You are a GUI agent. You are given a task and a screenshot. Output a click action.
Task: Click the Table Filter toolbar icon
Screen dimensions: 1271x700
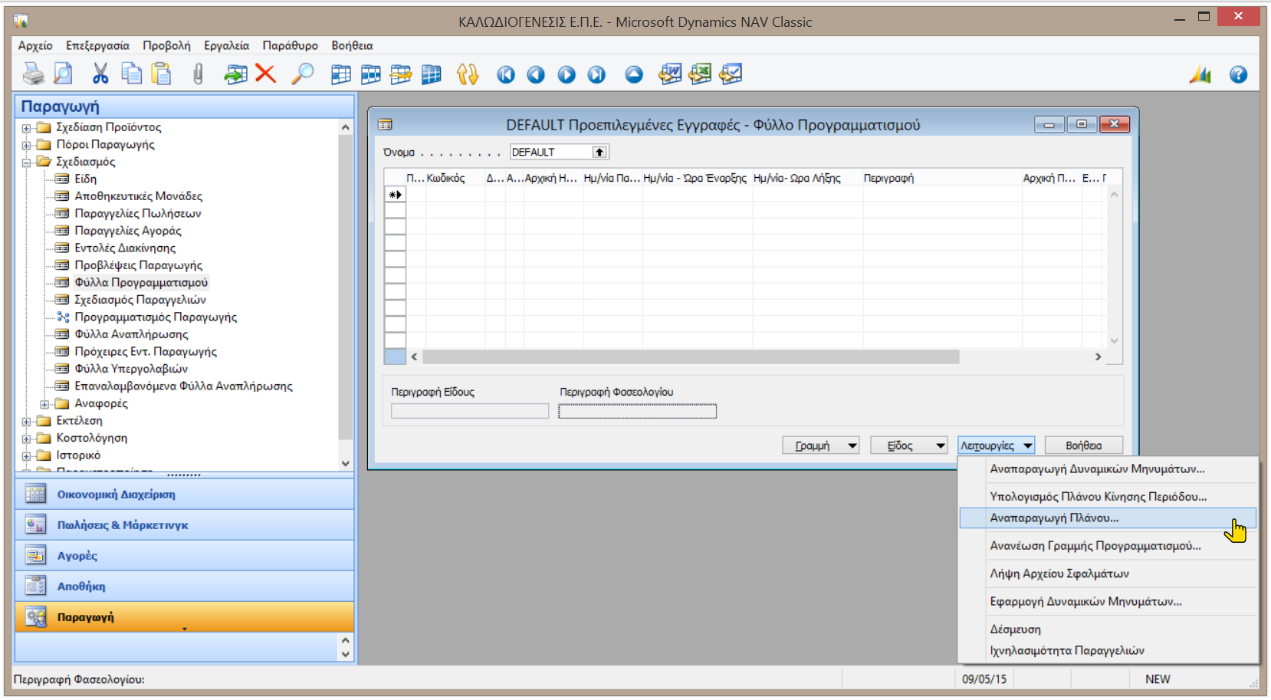(371, 74)
